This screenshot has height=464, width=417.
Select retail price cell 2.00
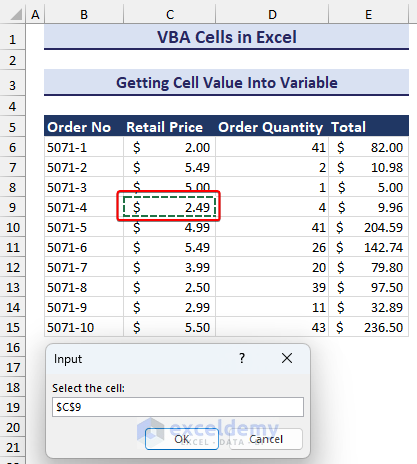point(169,147)
